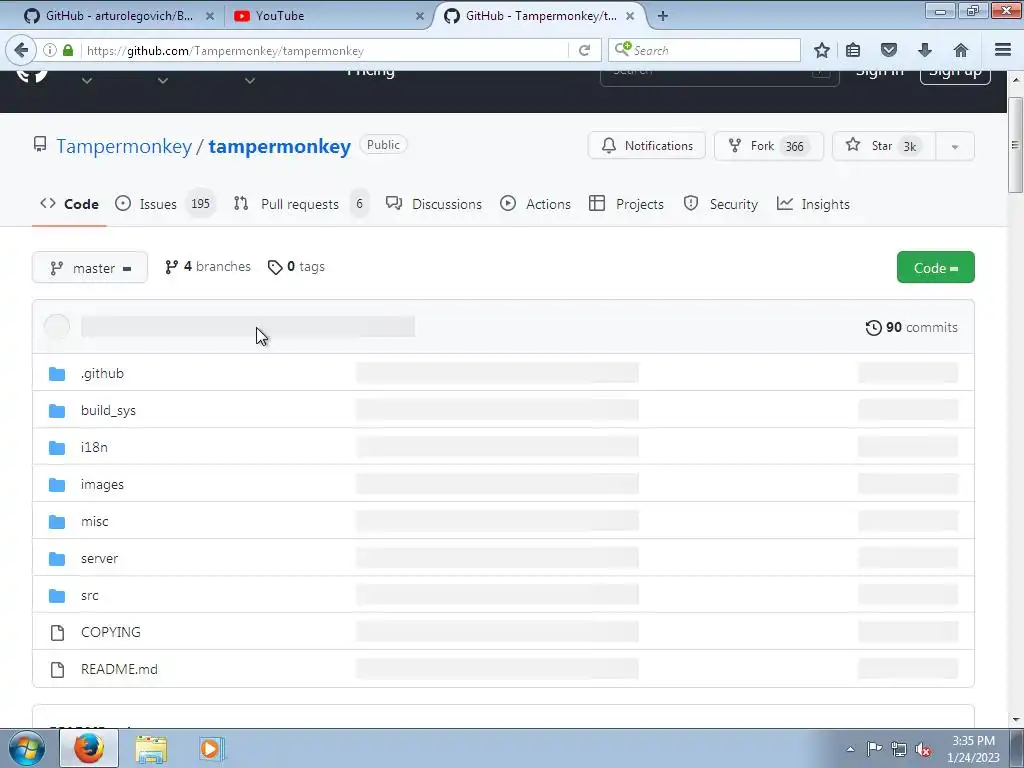This screenshot has height=768, width=1024.
Task: Click the file icon beside README.md
Action: 57,669
